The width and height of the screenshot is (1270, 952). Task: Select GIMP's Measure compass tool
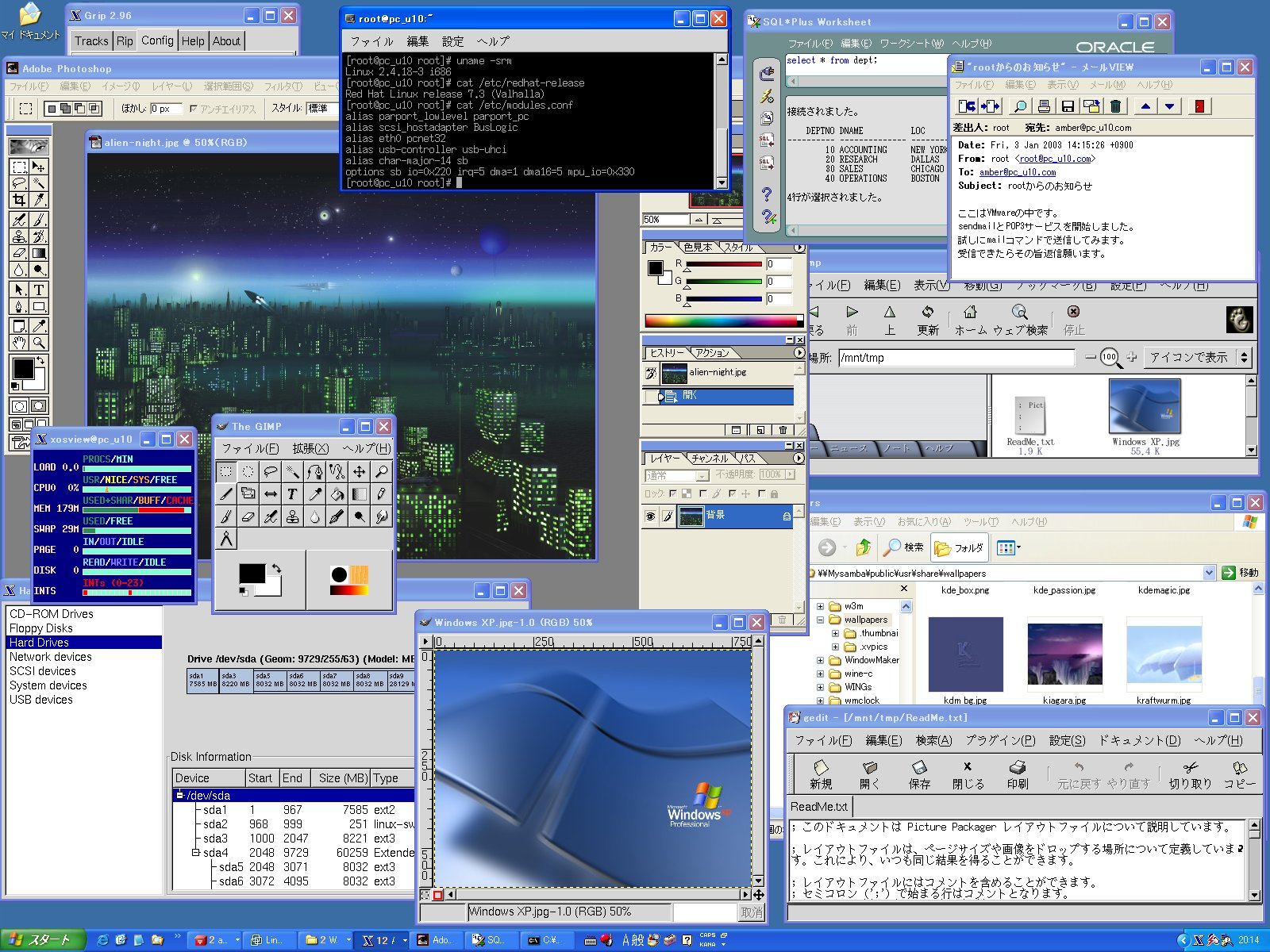coord(226,539)
